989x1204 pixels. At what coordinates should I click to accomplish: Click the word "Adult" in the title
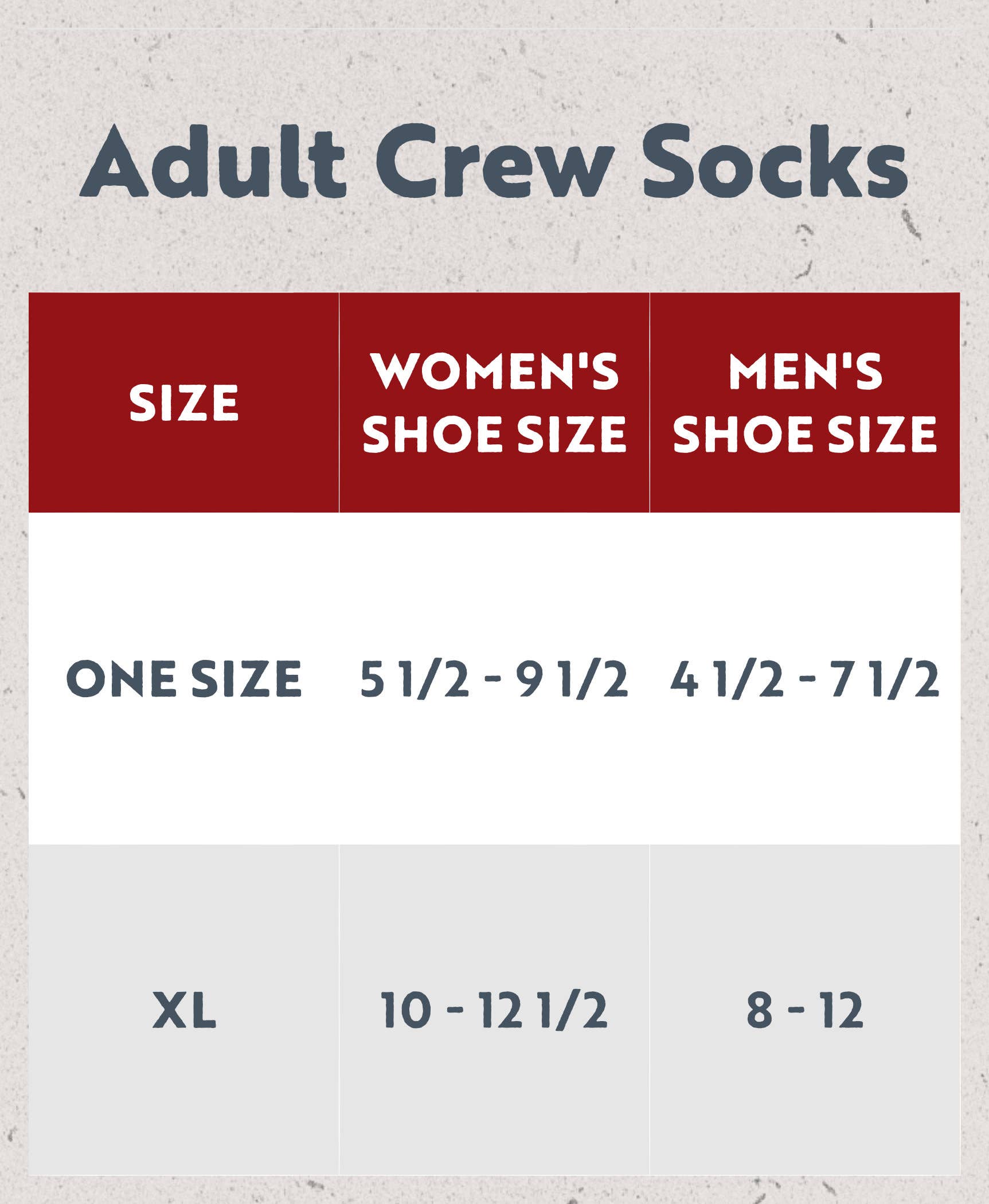(213, 162)
